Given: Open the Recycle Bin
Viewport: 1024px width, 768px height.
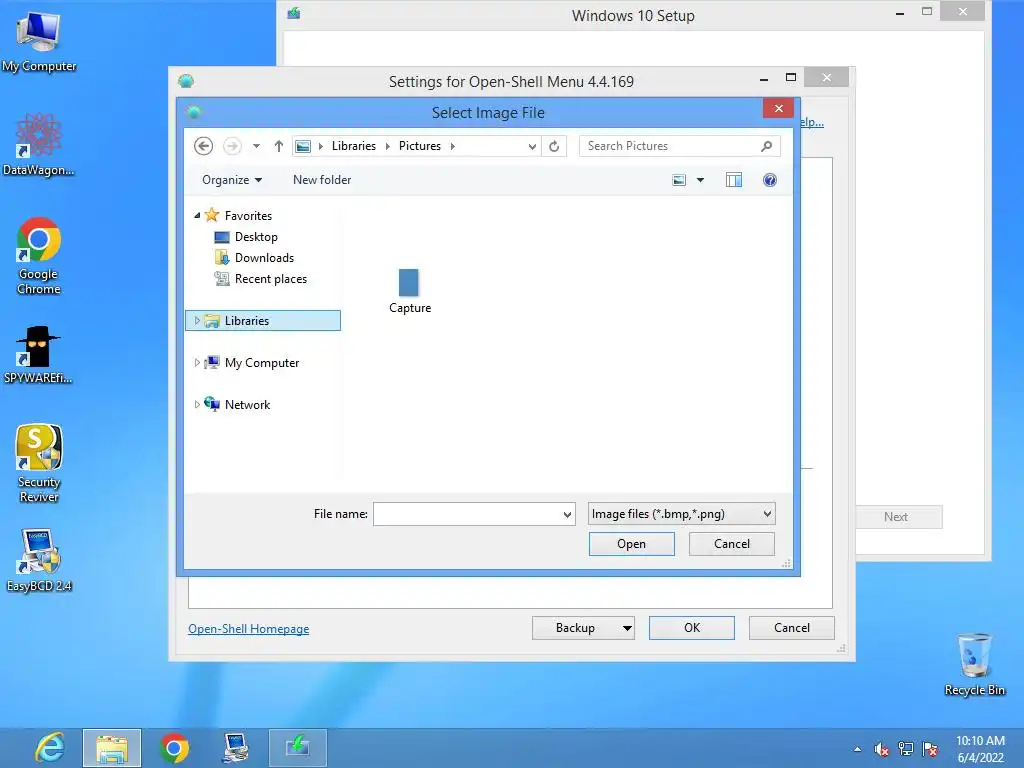Looking at the screenshot, I should (x=974, y=664).
